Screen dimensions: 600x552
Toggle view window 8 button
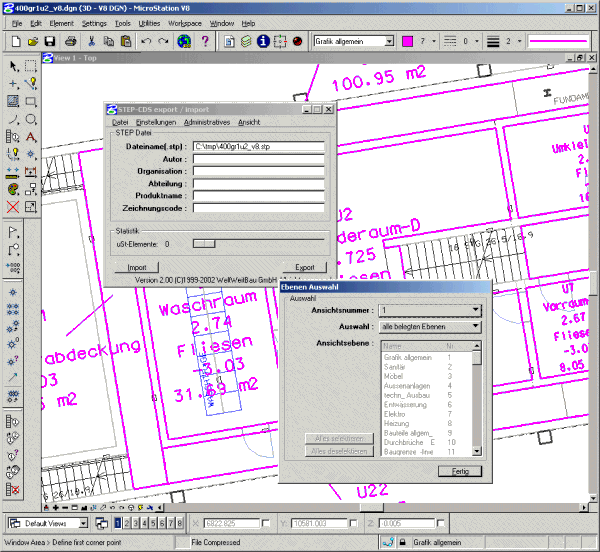(179, 523)
